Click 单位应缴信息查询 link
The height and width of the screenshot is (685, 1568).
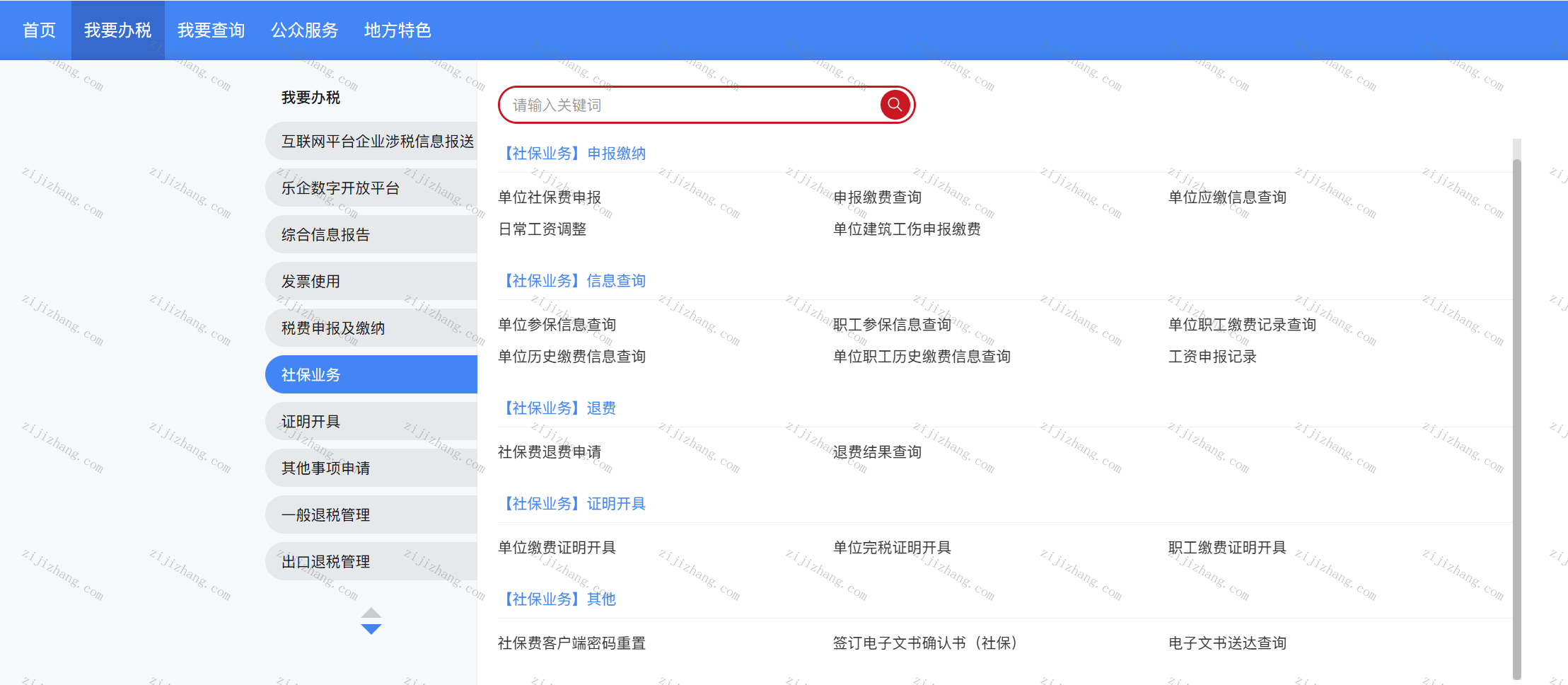click(x=1227, y=197)
